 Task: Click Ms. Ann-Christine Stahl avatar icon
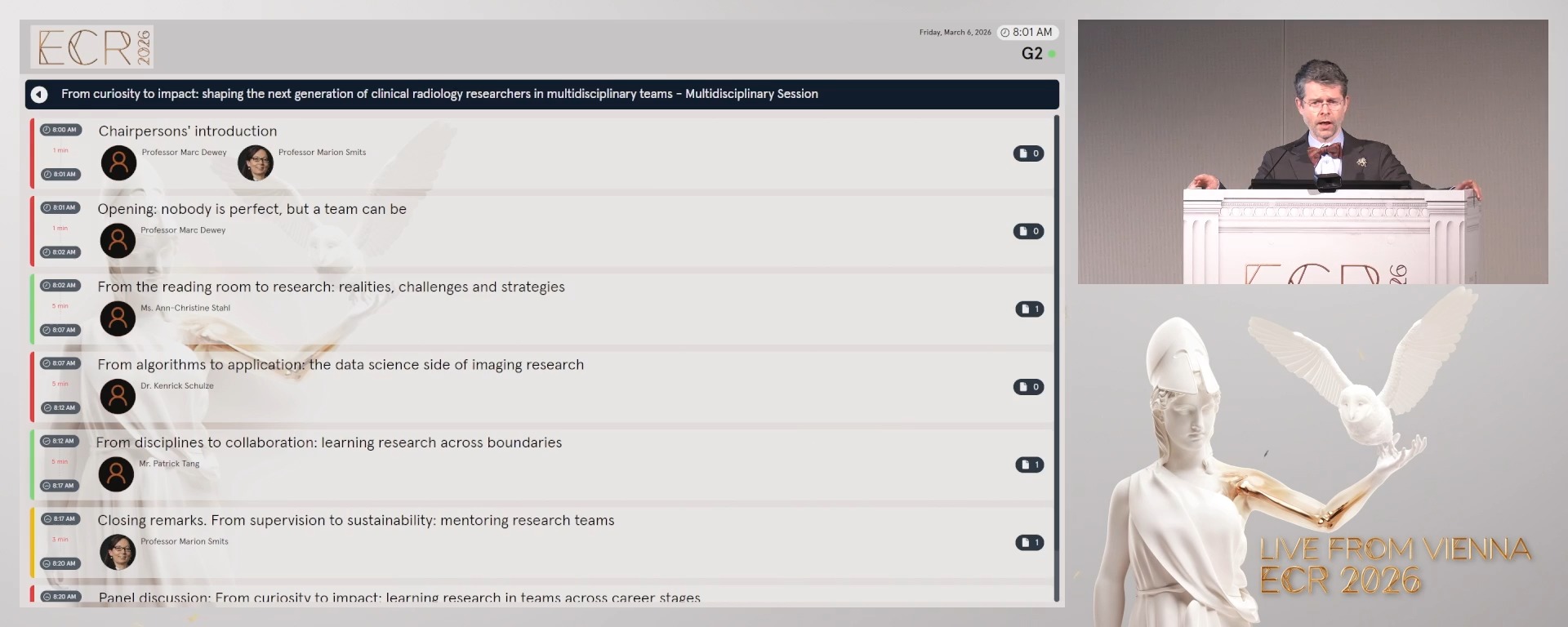(x=118, y=319)
